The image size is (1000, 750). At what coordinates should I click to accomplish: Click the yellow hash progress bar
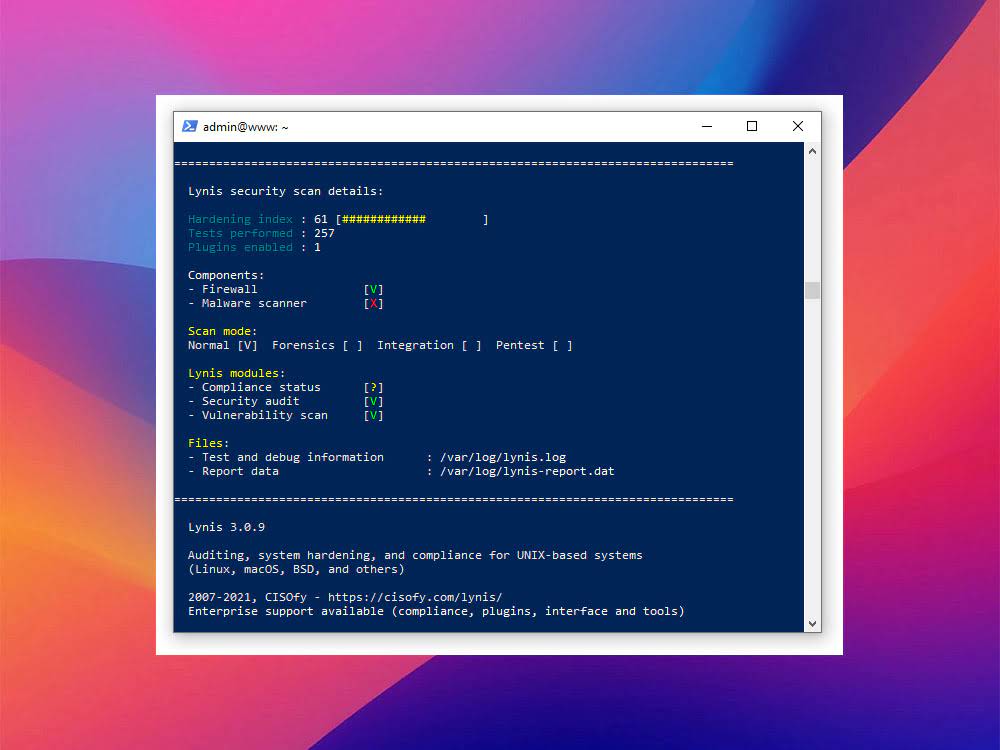[x=384, y=219]
